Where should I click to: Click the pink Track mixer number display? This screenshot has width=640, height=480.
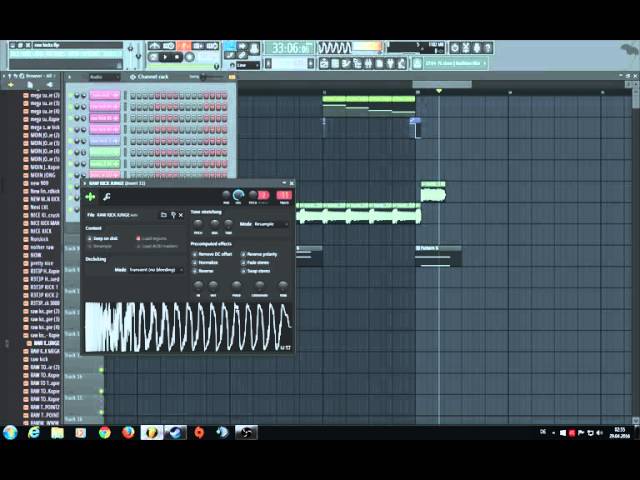(284, 196)
